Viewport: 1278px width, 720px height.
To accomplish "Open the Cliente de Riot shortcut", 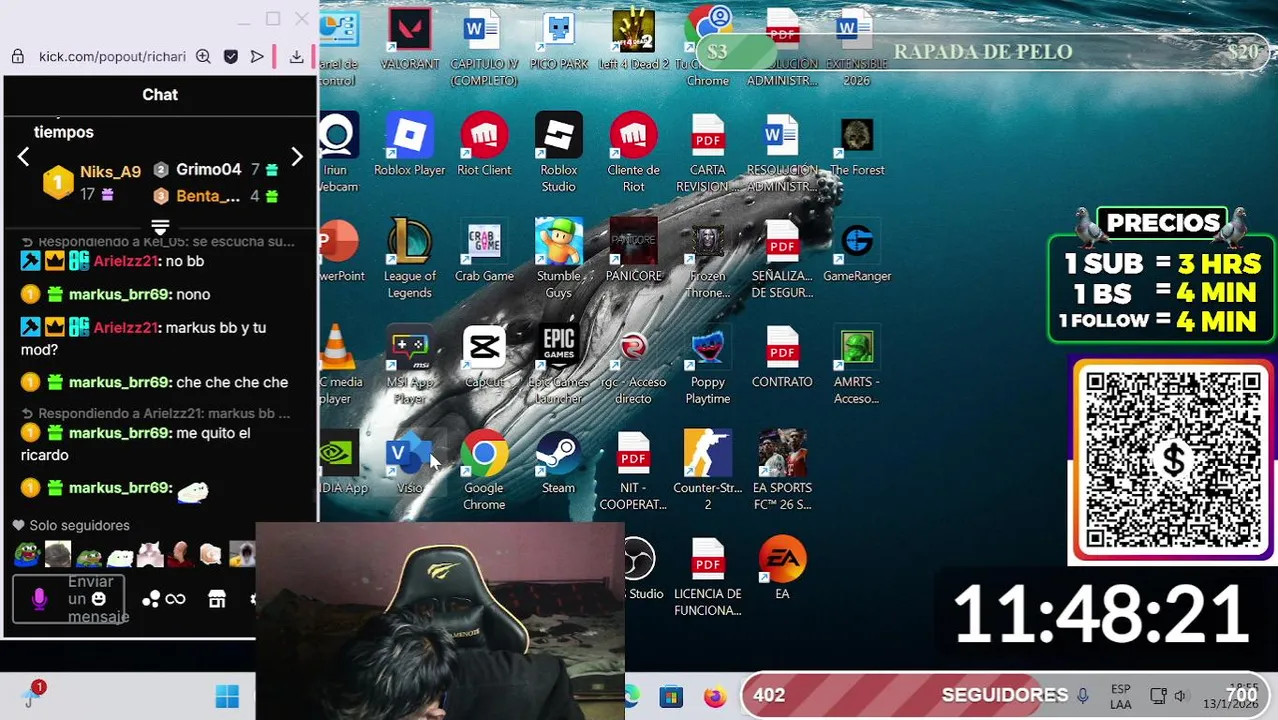I will tap(633, 154).
